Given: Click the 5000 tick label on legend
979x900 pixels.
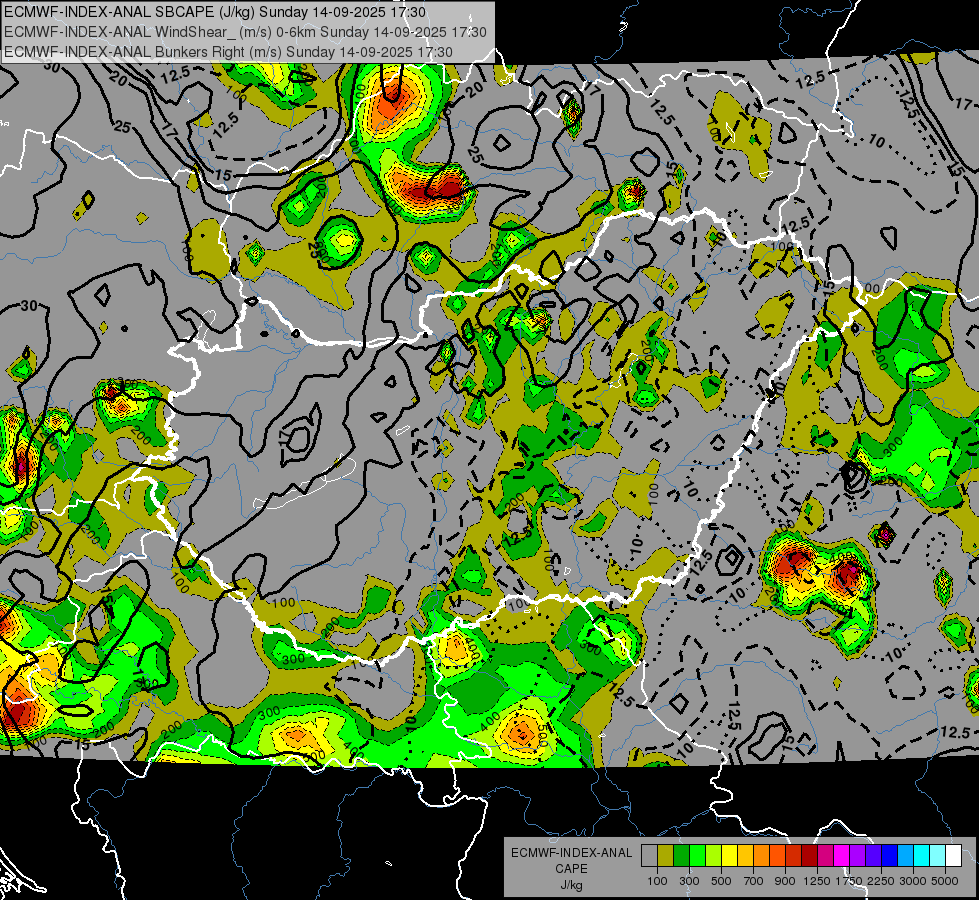Looking at the screenshot, I should coord(945,881).
